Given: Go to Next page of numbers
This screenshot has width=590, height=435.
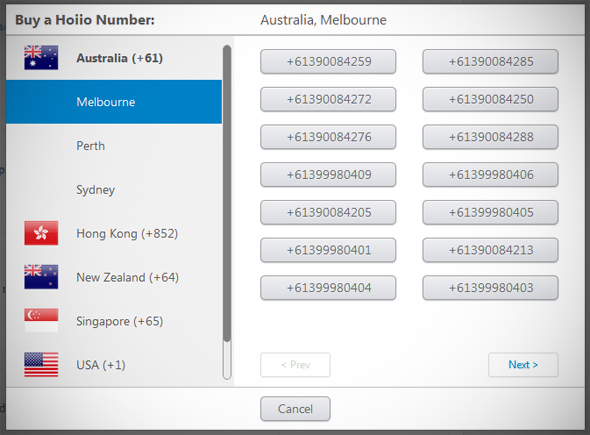Looking at the screenshot, I should pyautogui.click(x=523, y=365).
